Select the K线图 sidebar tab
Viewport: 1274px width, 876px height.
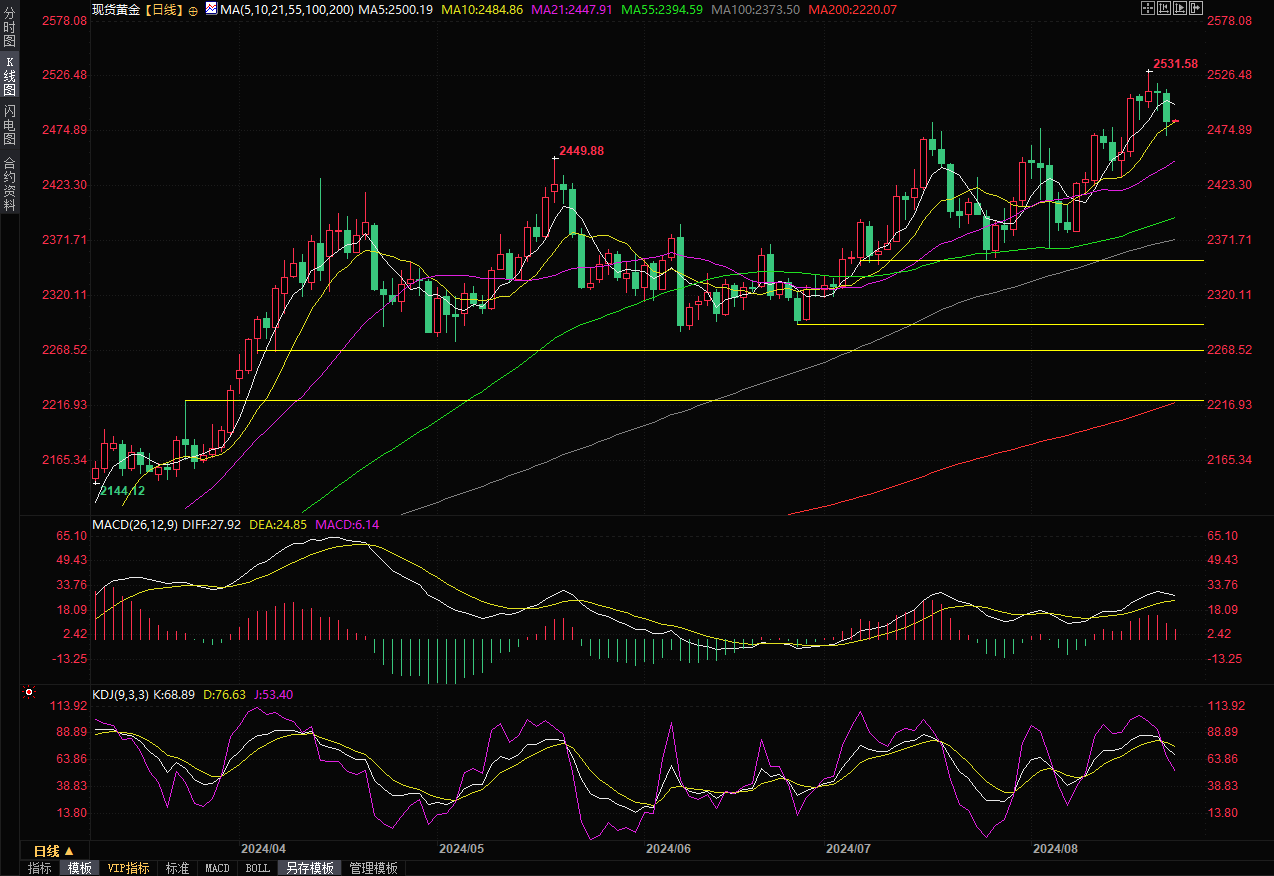click(9, 76)
